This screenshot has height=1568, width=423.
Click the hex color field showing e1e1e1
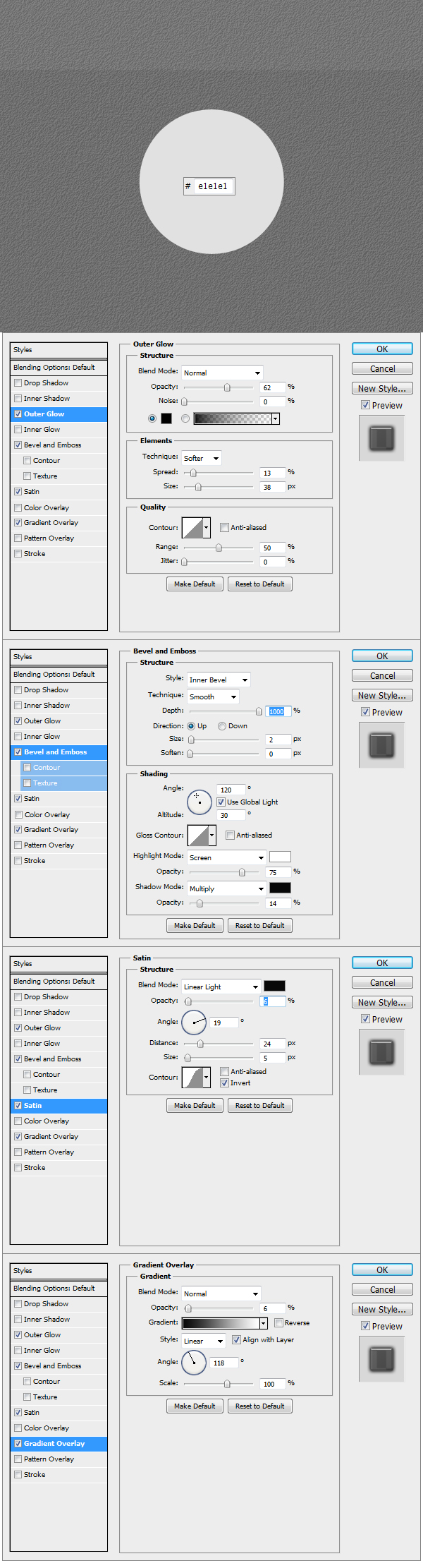click(214, 186)
